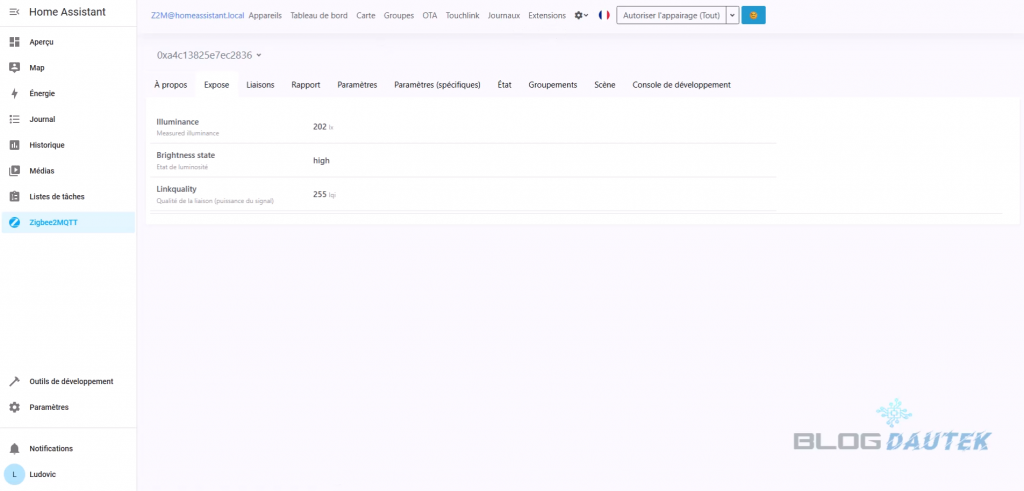Click Autoriser l'appairage (Tout) button
Screen dimensions: 1024x491
(671, 15)
